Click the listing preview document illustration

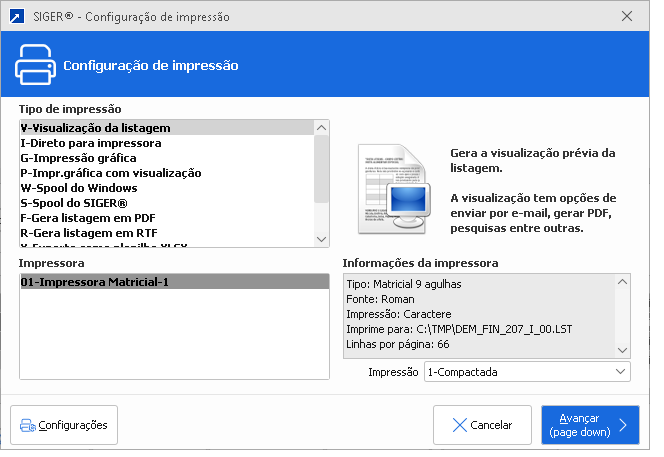click(394, 189)
